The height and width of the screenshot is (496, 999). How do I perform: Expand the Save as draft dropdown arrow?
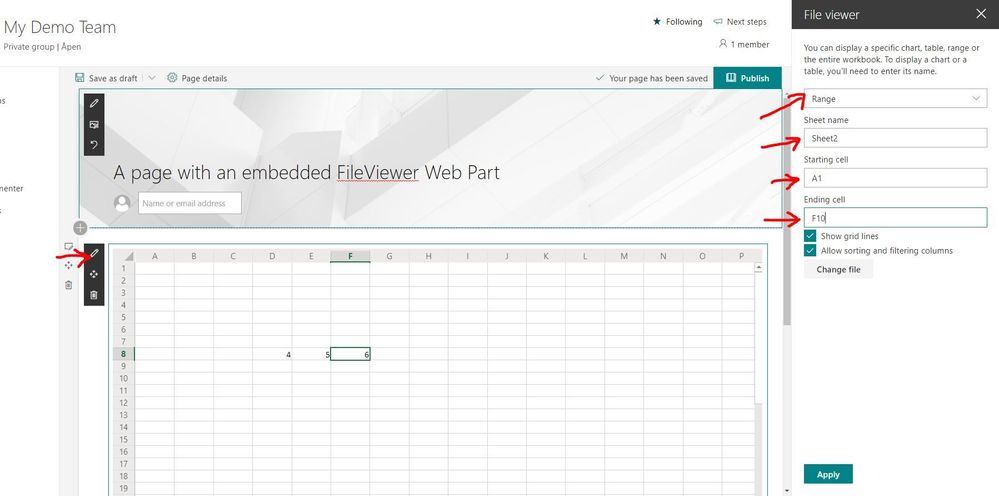152,78
